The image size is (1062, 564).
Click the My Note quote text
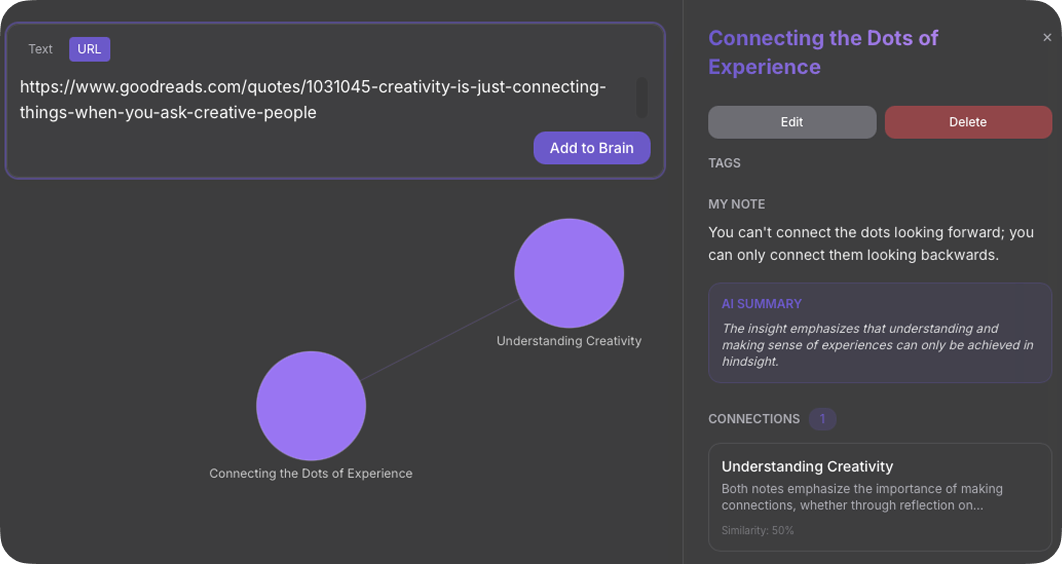[870, 243]
